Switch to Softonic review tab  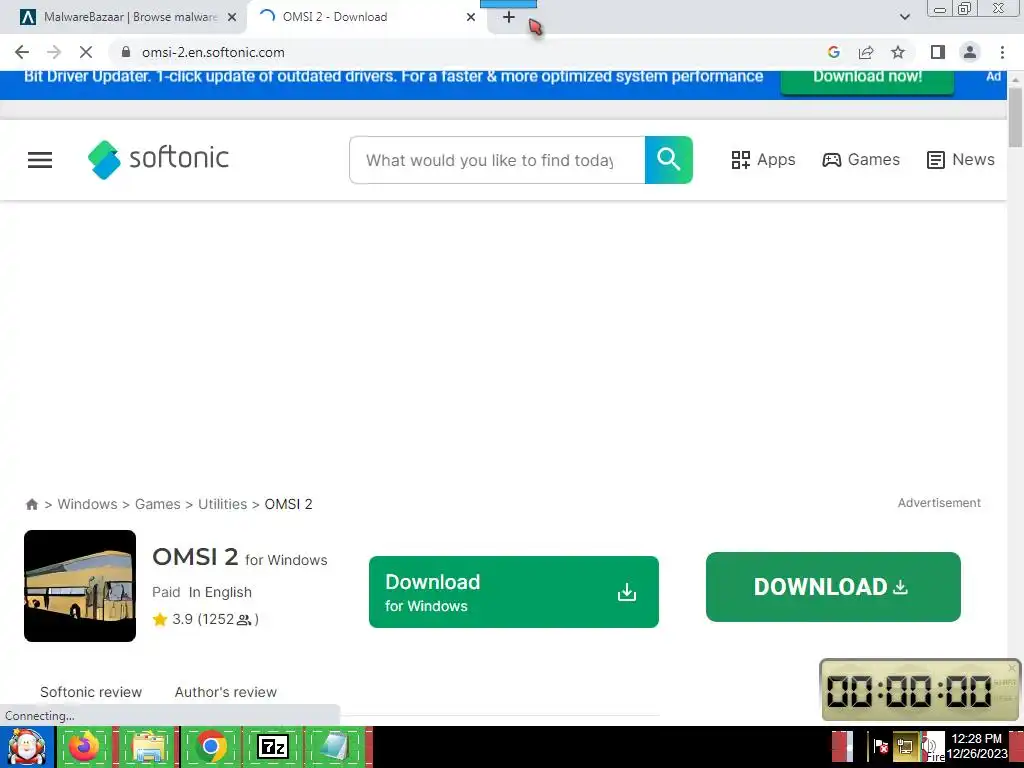pyautogui.click(x=91, y=692)
